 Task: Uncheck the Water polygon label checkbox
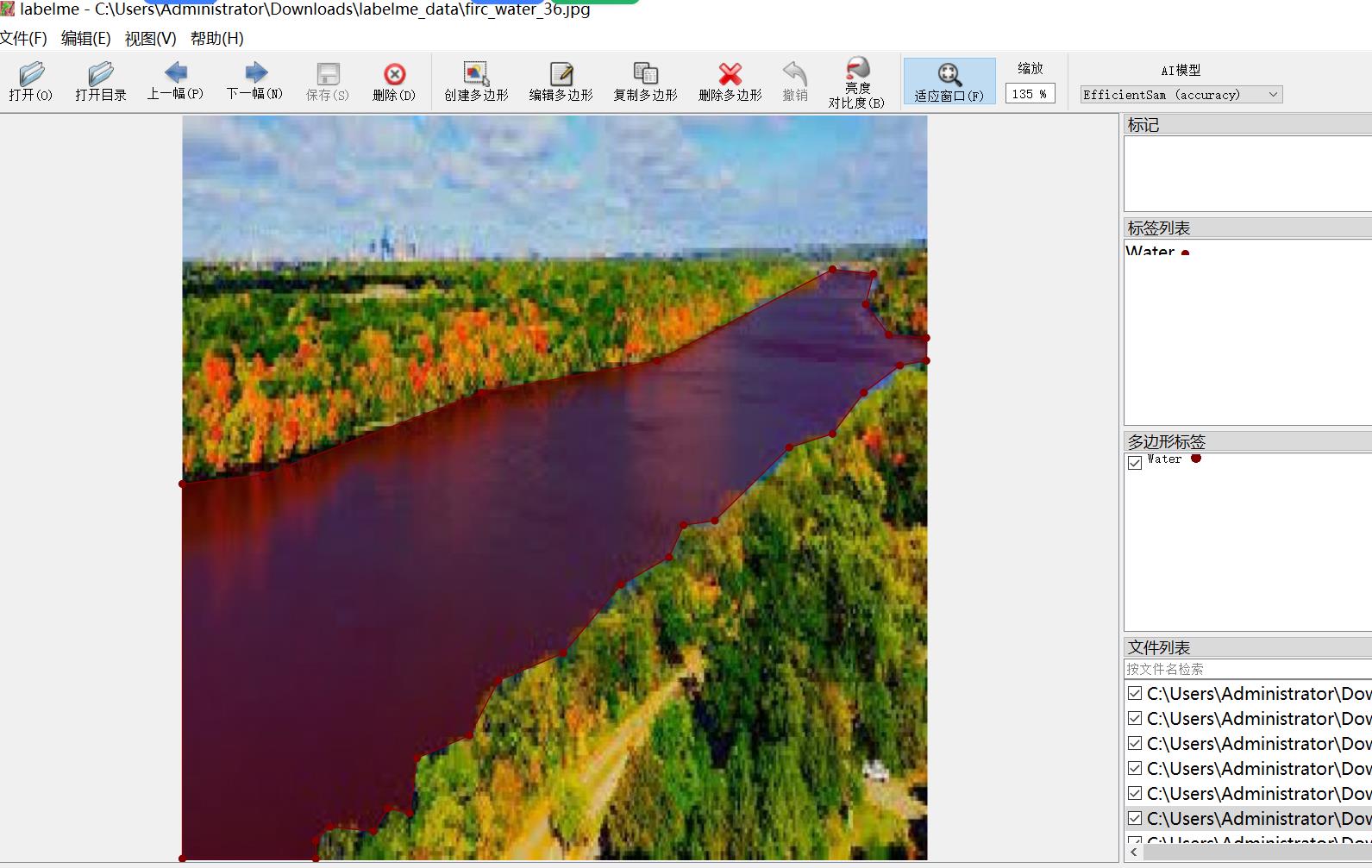pos(1135,463)
